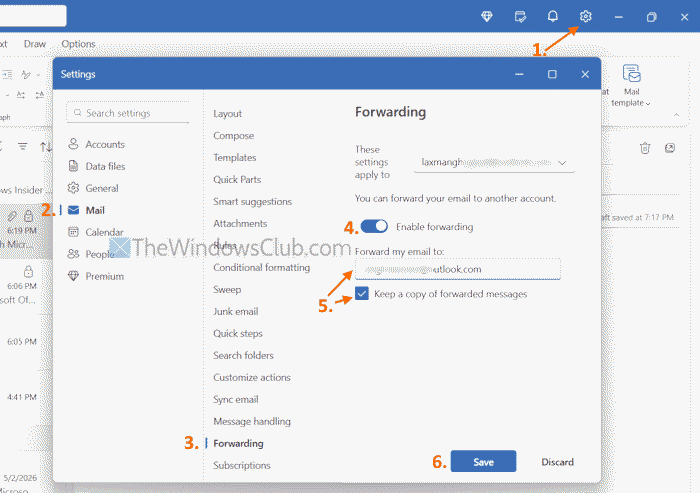Image resolution: width=700 pixels, height=493 pixels.
Task: Click the Search settings field
Action: click(x=128, y=113)
